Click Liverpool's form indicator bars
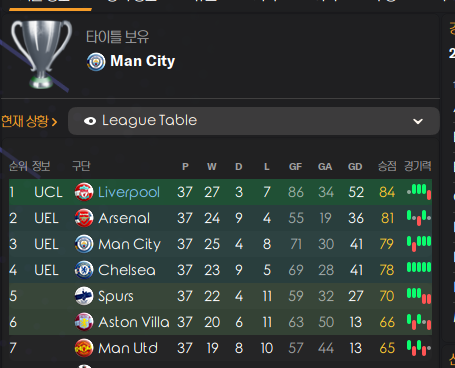Image resolution: width=455 pixels, height=368 pixels. coord(419,192)
